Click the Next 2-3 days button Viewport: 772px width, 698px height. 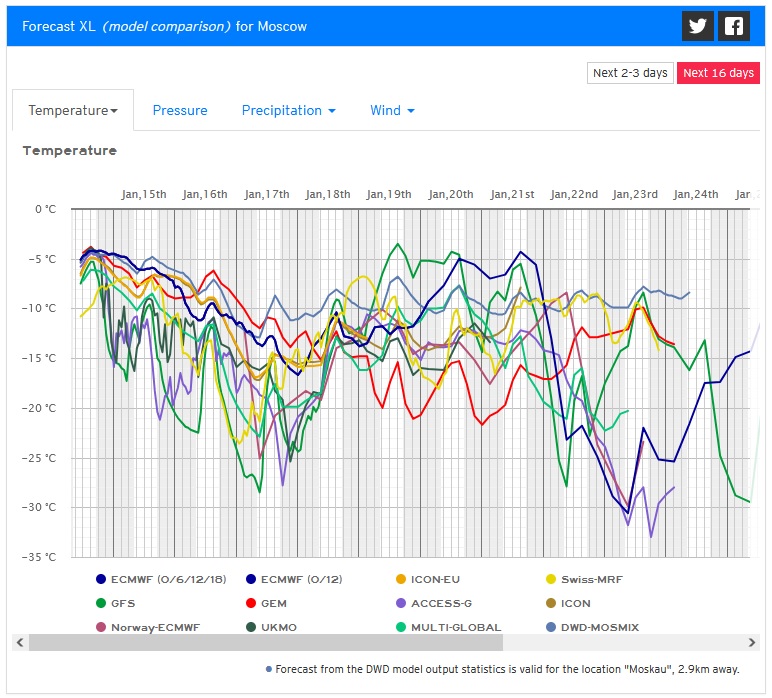[x=630, y=73]
